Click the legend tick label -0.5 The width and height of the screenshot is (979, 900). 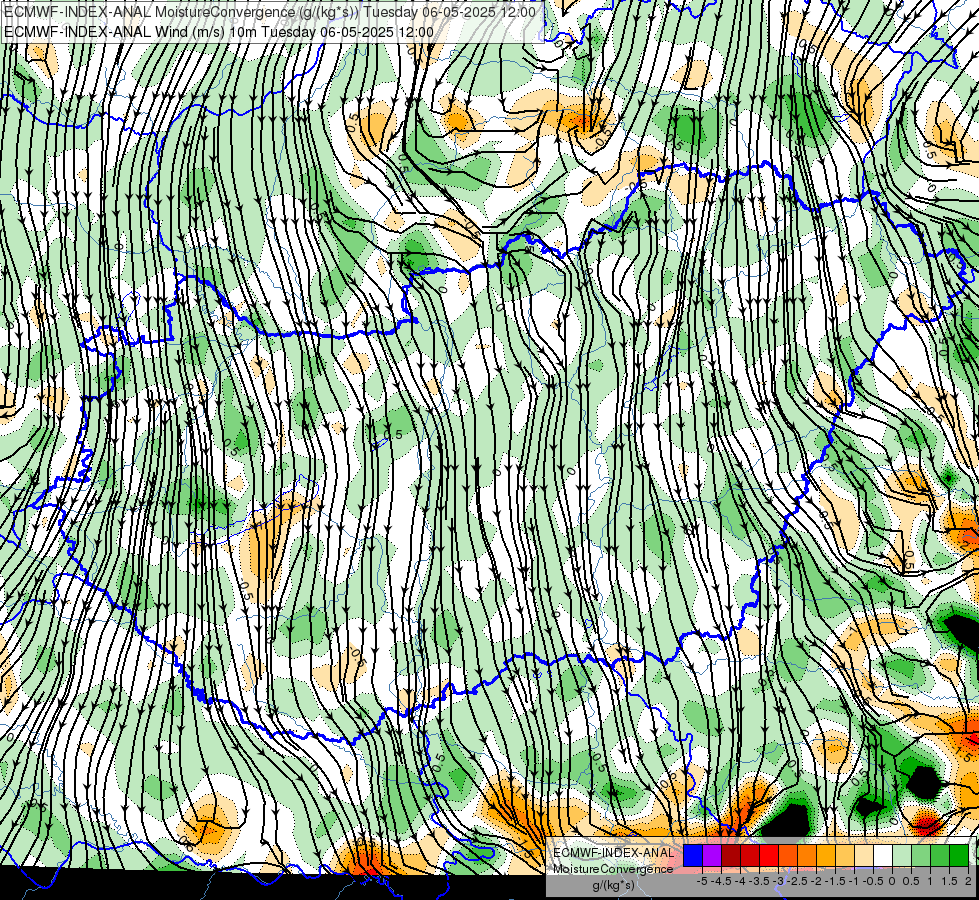click(873, 881)
